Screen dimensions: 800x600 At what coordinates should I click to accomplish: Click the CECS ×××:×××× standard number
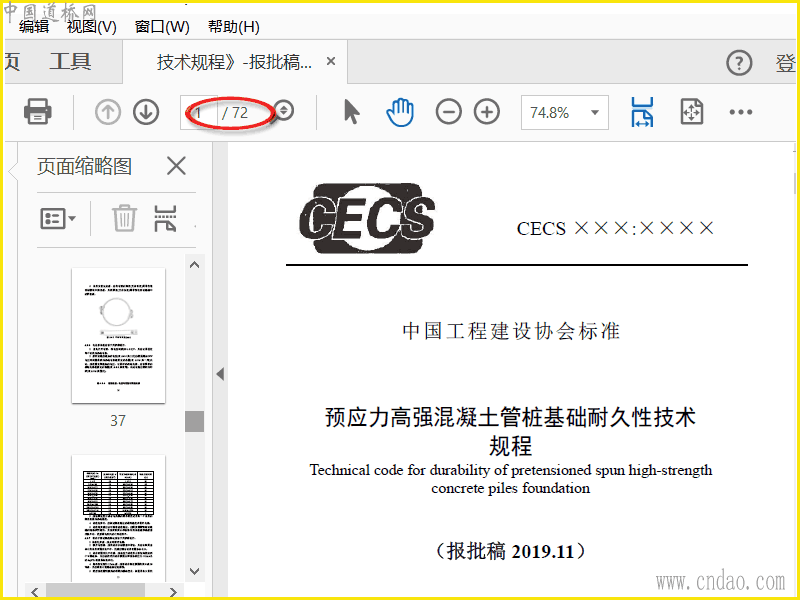pos(615,228)
